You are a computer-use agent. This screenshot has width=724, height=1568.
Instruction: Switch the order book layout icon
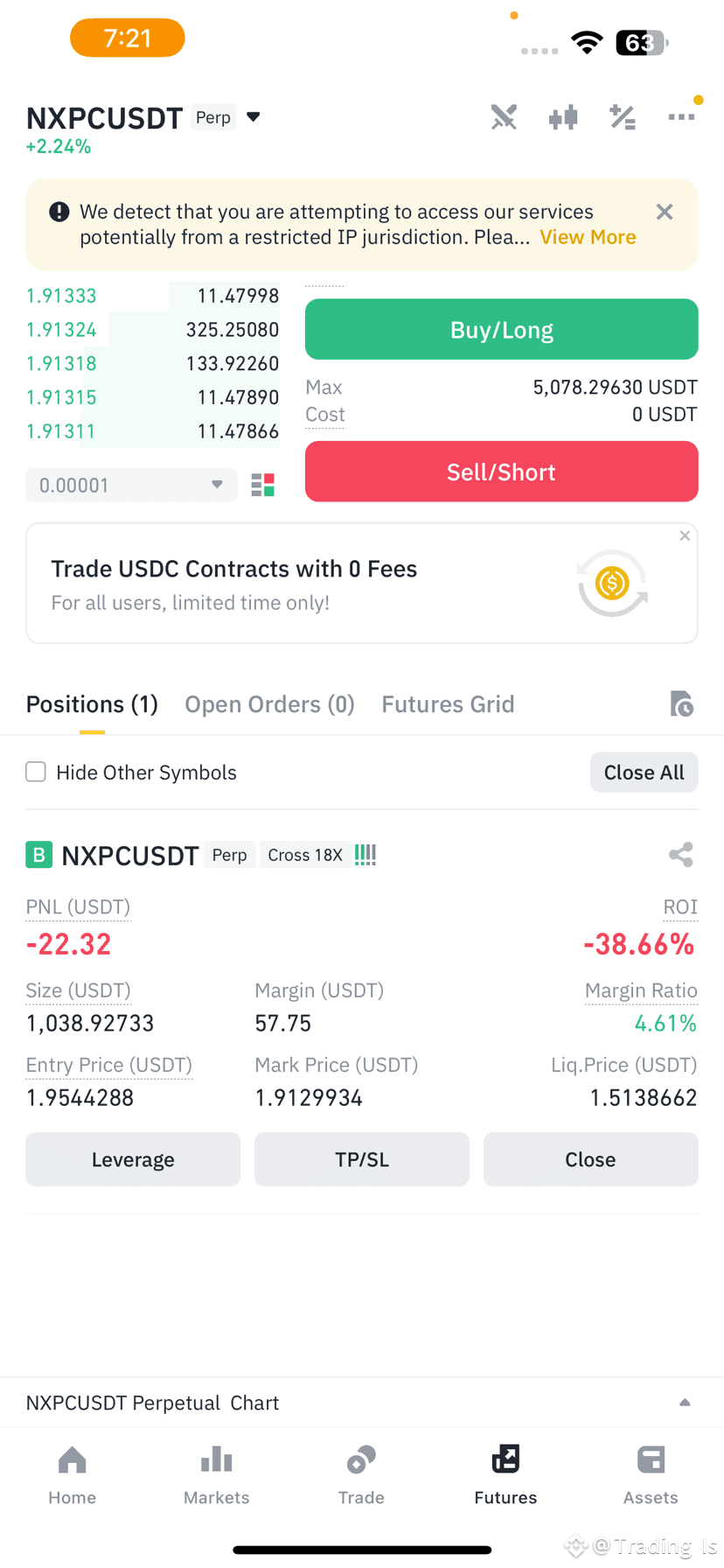click(x=263, y=485)
